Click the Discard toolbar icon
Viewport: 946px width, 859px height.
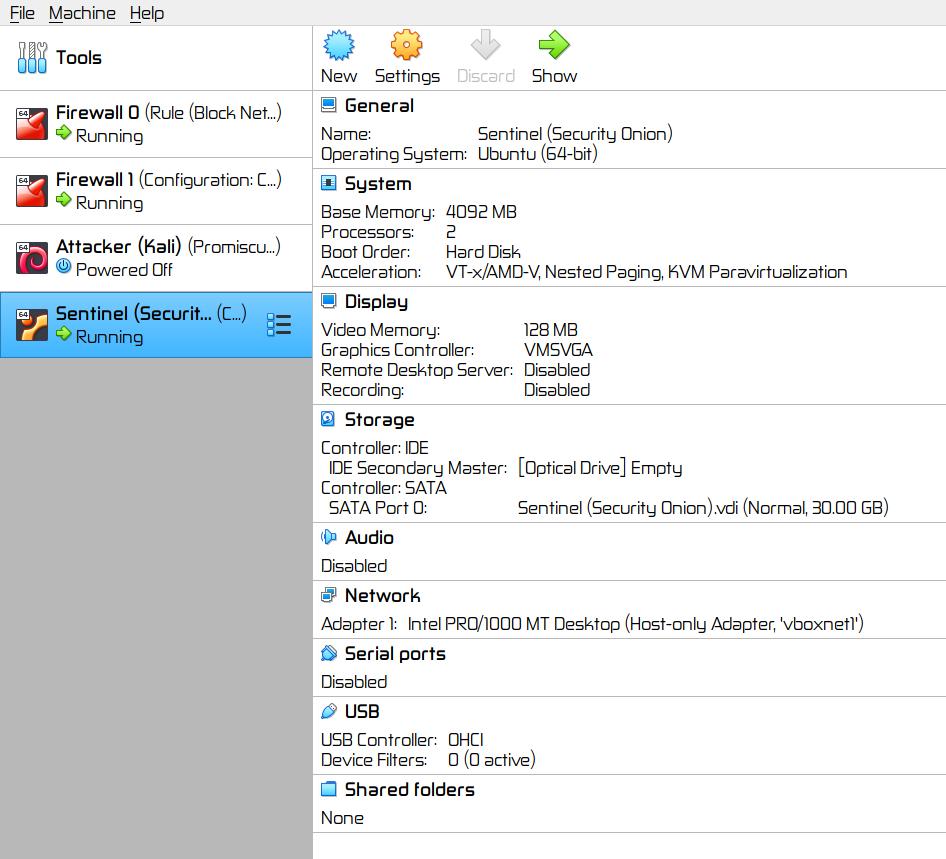[x=485, y=46]
